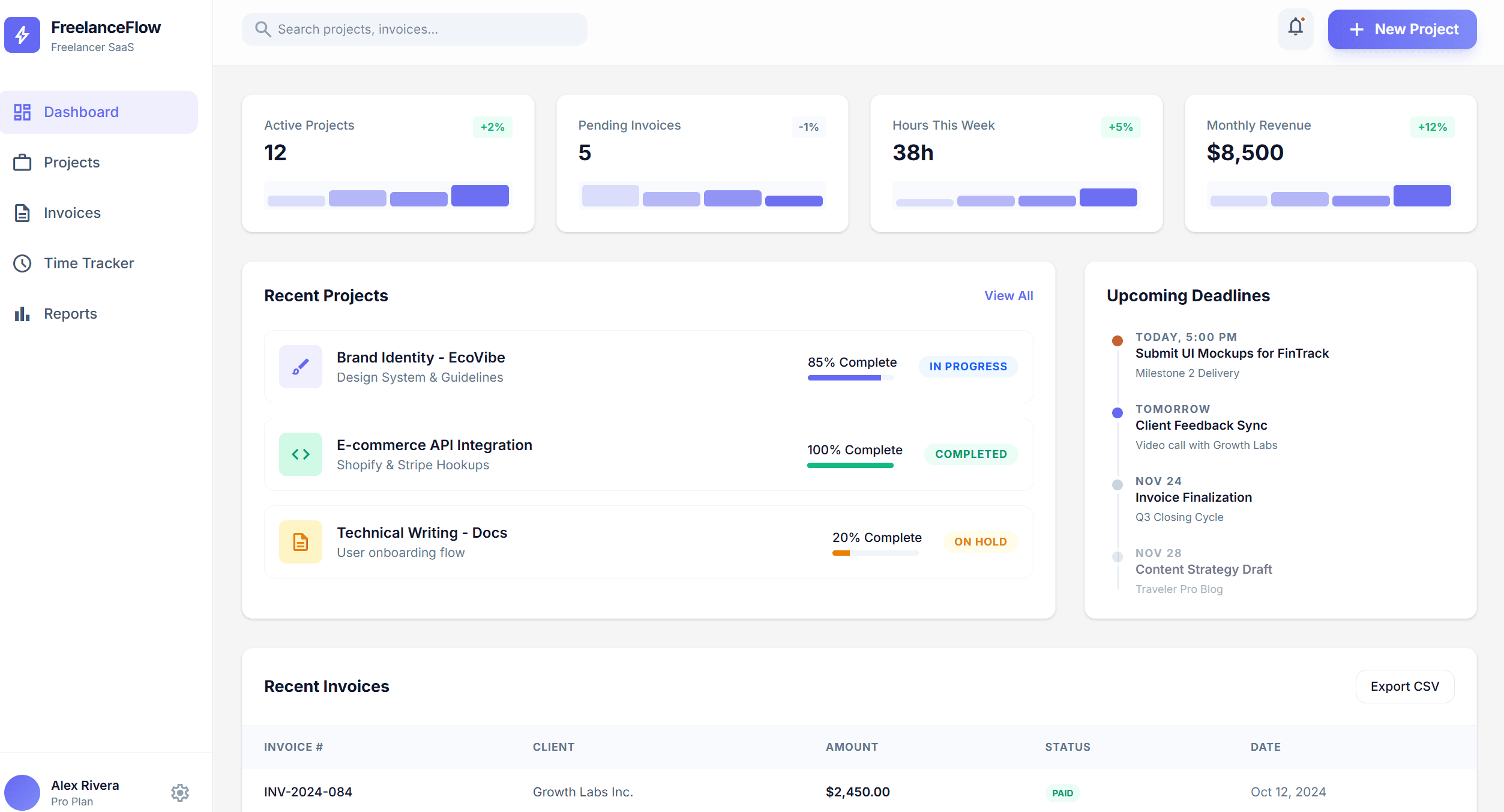Click the Submit UI Mockups deadline dot
Screen dimensions: 1504x812
[1116, 340]
